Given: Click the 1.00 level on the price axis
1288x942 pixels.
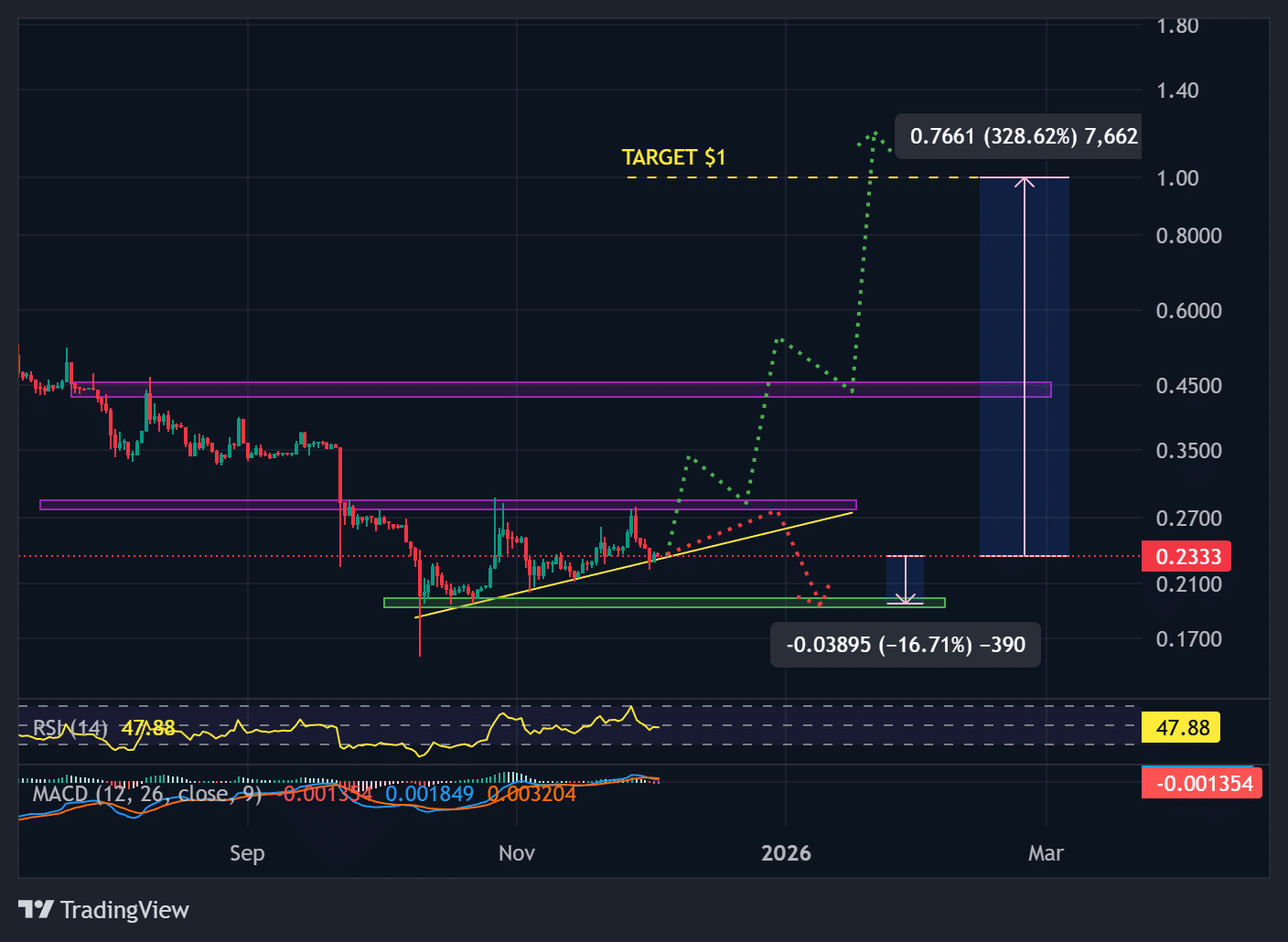Looking at the screenshot, I should pos(1177,178).
